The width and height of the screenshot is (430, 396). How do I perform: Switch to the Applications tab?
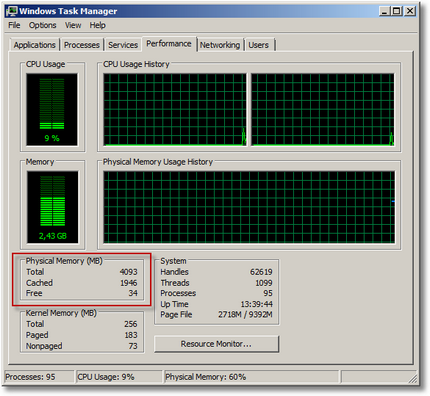[x=34, y=45]
